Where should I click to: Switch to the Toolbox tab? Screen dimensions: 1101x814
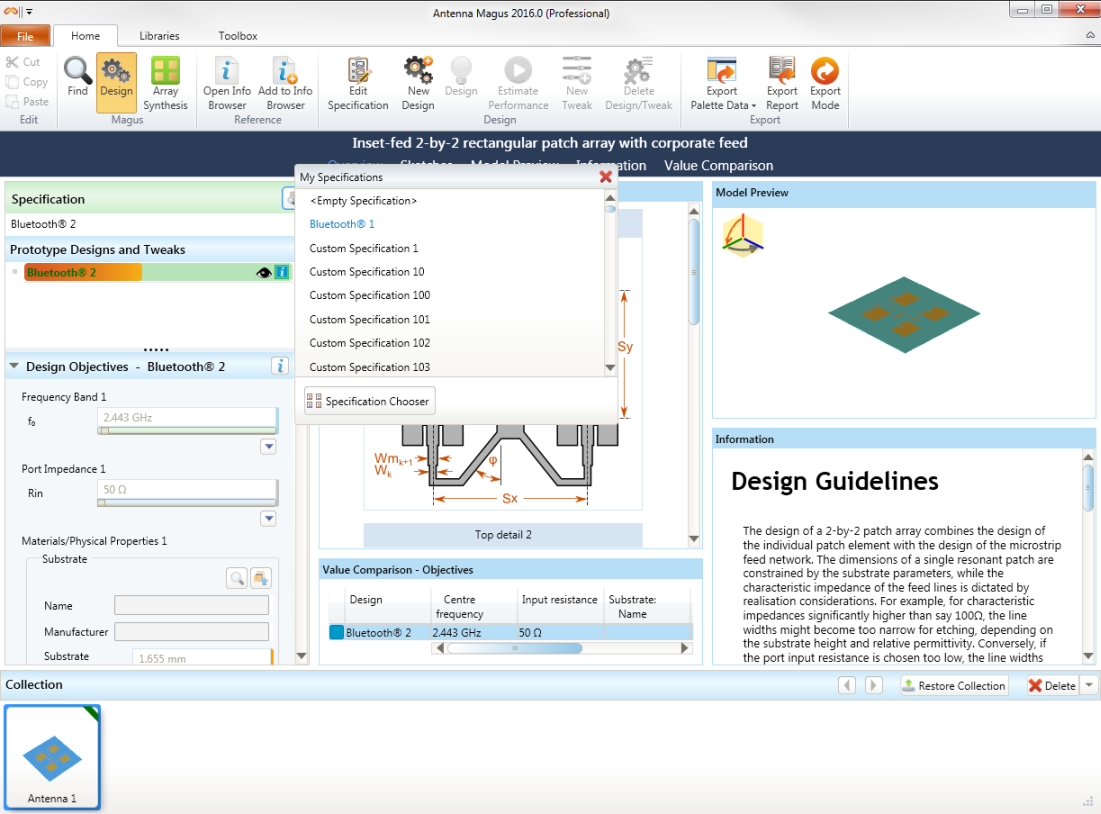[x=237, y=36]
